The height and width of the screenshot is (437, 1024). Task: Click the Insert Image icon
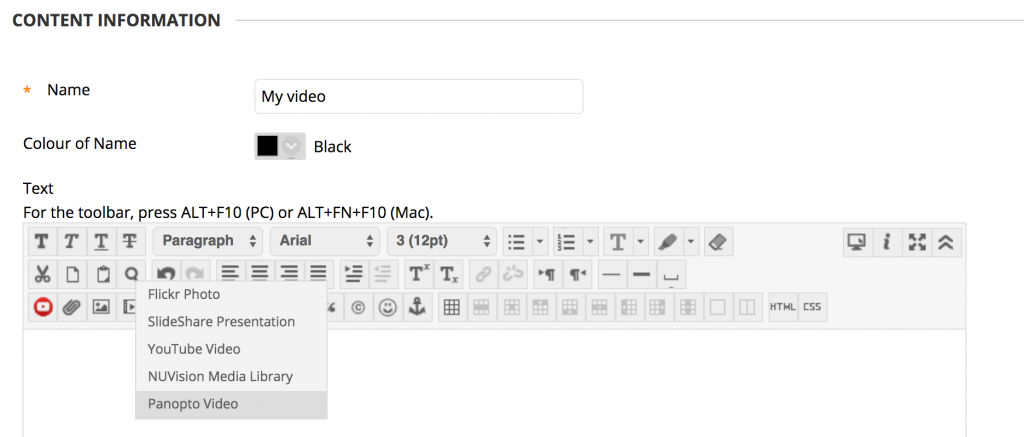coord(101,308)
